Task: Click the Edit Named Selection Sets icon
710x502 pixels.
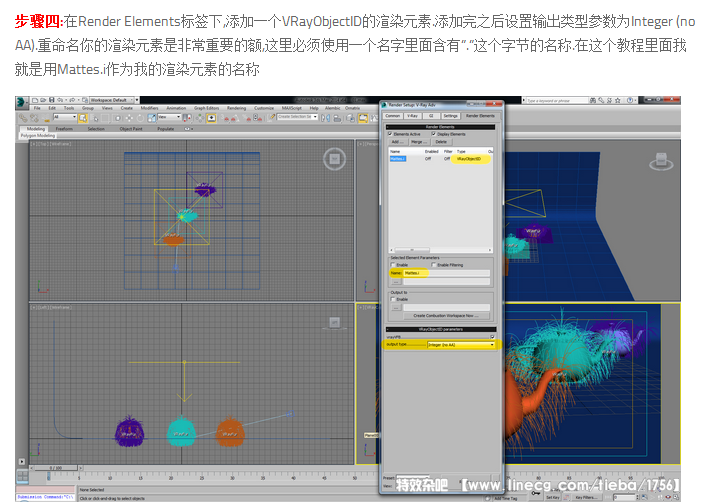Action: coord(271,118)
